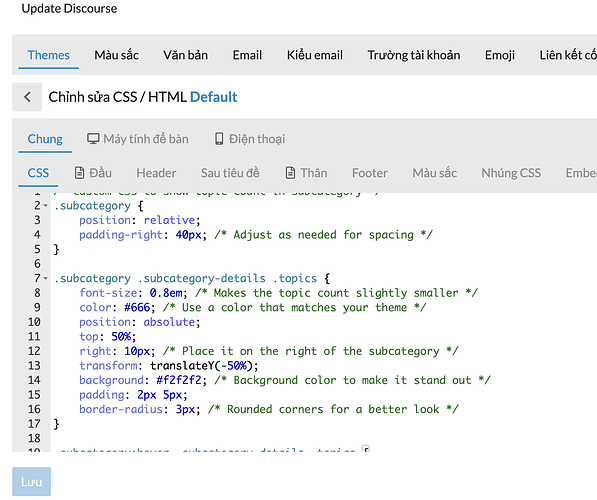Open the Footer field tab
The image size is (597, 500).
(x=370, y=173)
